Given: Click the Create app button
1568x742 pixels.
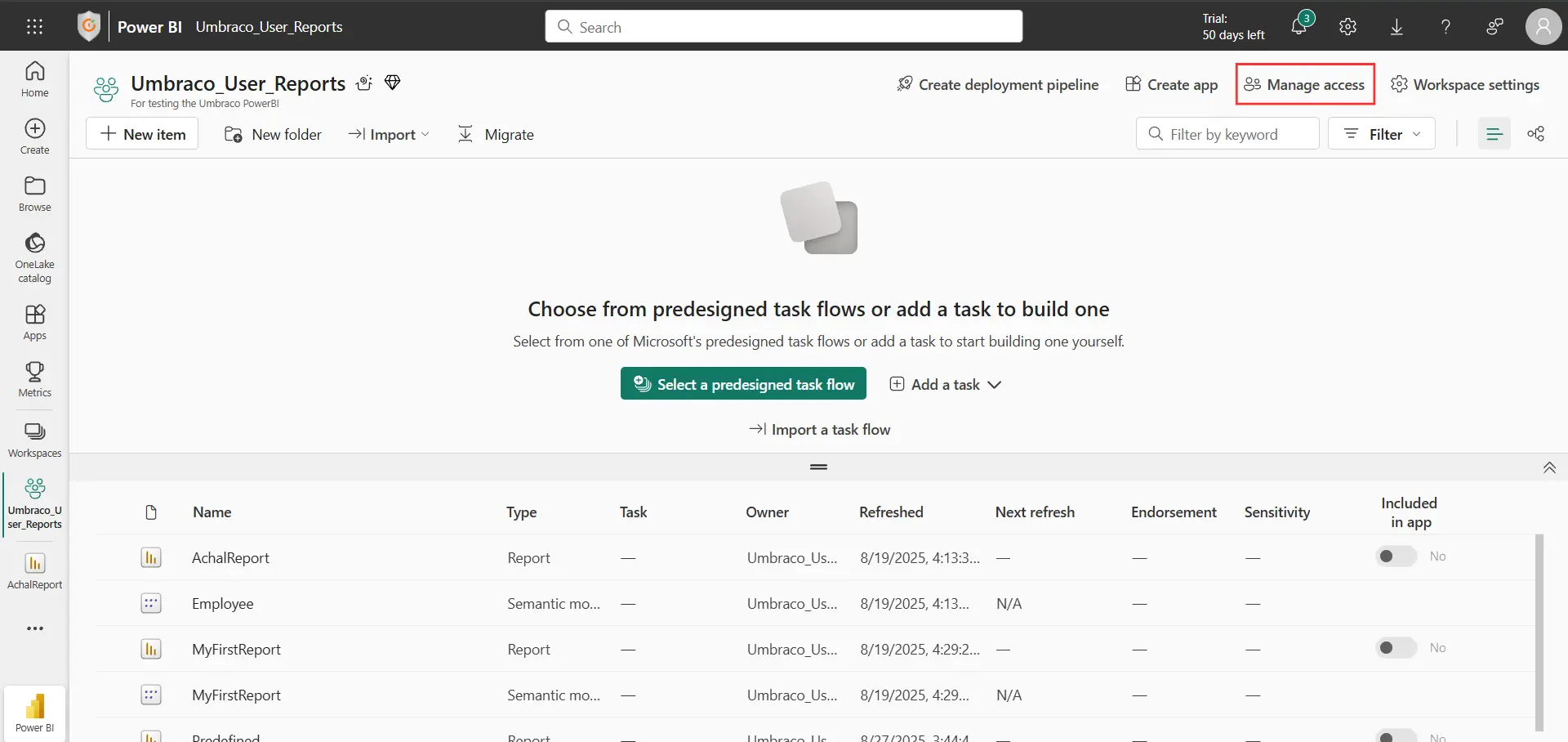Looking at the screenshot, I should (x=1171, y=84).
